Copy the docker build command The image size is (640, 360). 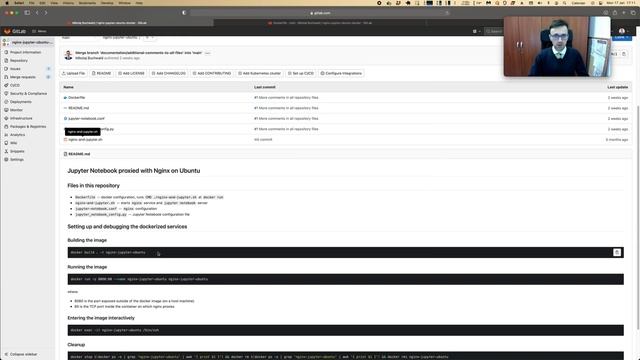tap(617, 252)
